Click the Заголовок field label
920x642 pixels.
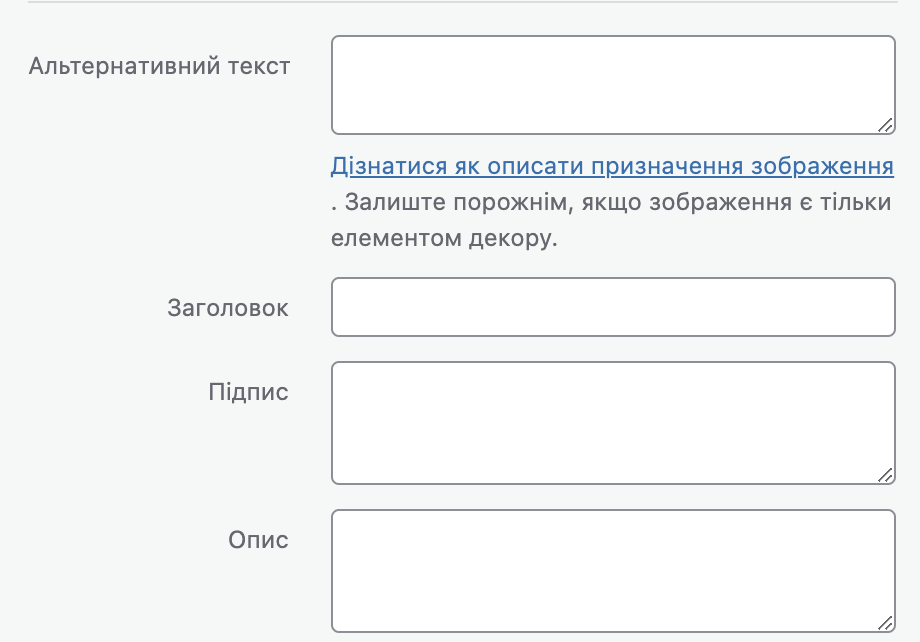[x=228, y=308]
